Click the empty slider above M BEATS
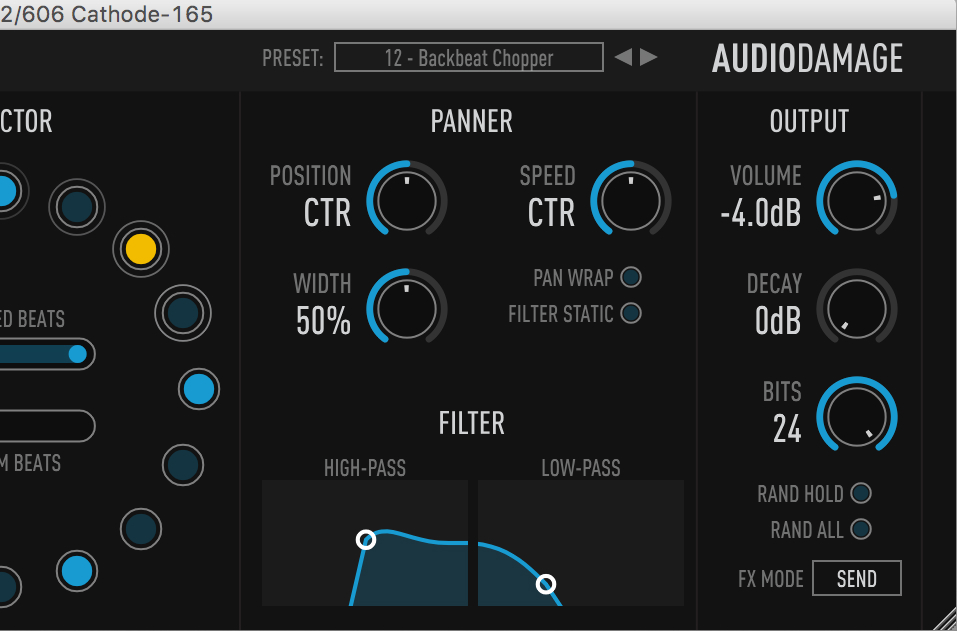The image size is (957, 631). click(48, 425)
